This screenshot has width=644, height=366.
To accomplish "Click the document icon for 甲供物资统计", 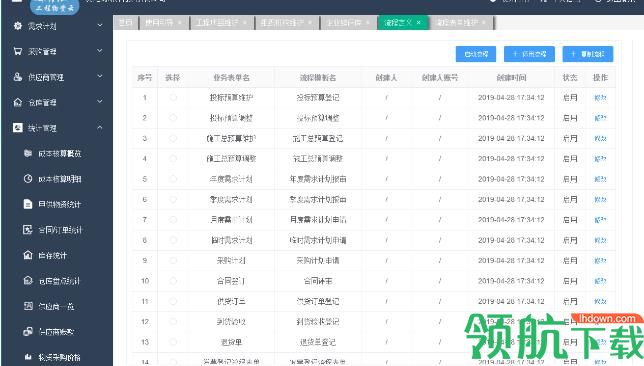I will point(28,204).
